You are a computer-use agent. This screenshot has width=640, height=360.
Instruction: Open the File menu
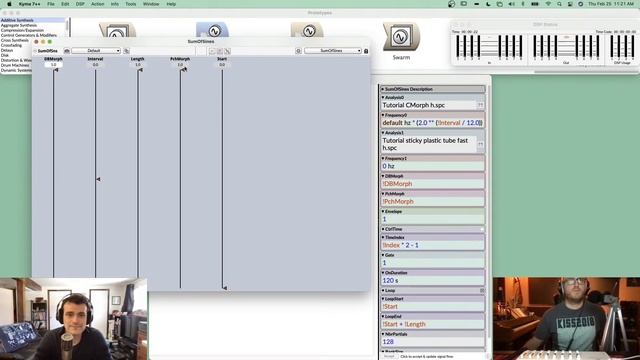click(51, 4)
